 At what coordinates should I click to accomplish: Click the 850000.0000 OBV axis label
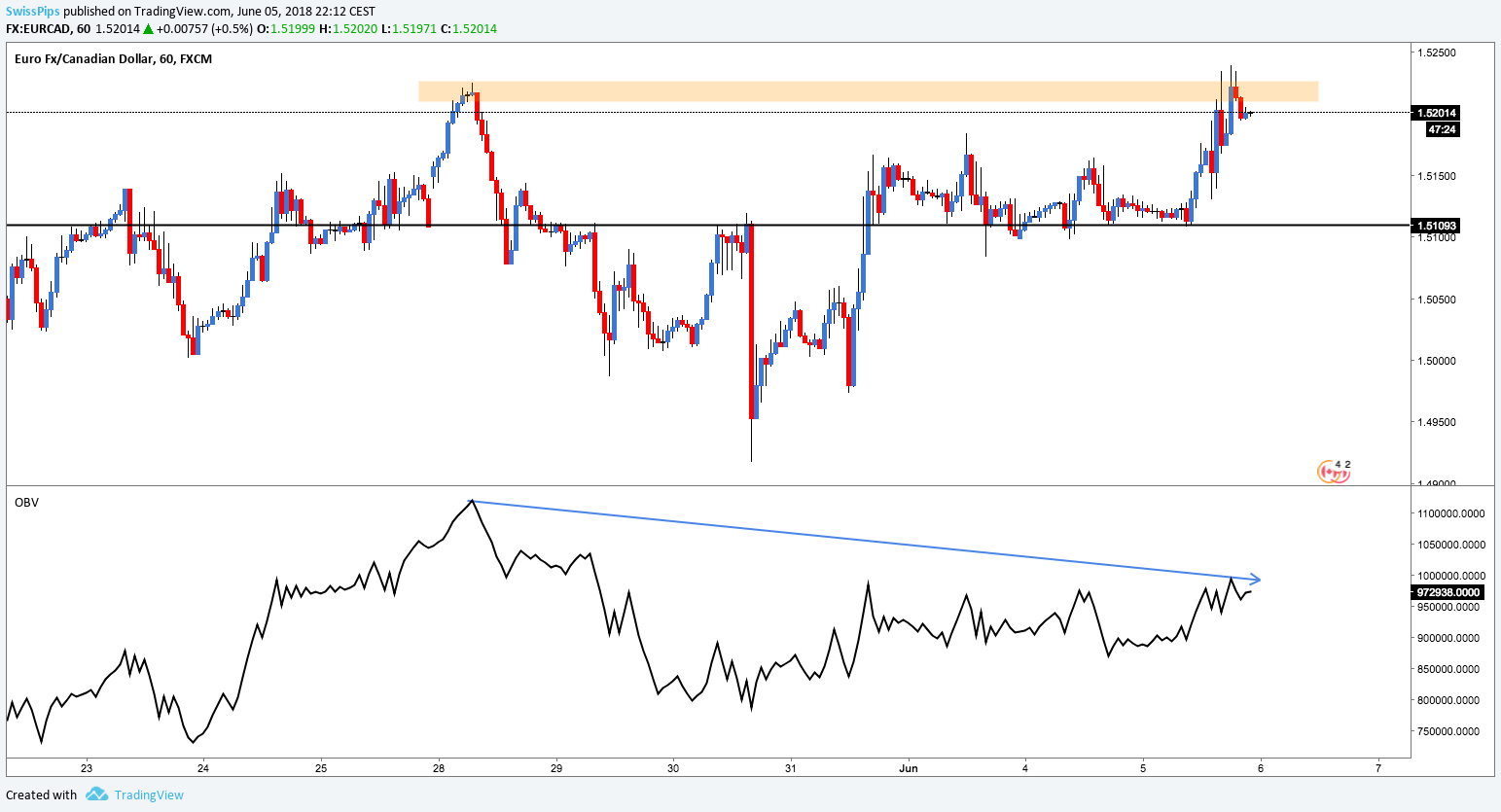click(1448, 669)
